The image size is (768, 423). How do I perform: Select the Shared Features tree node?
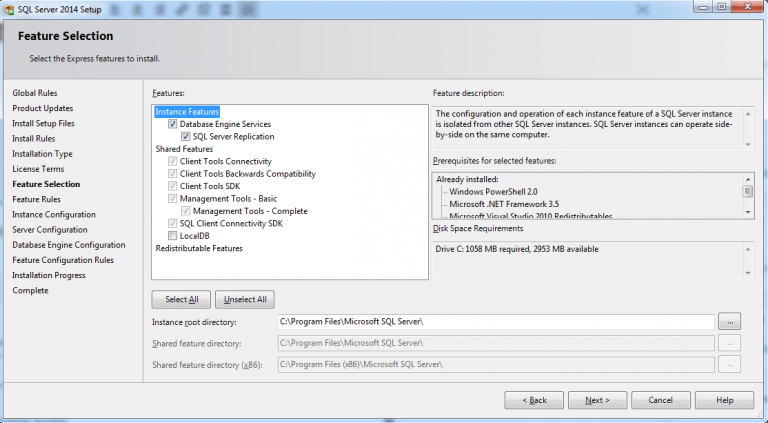tap(184, 149)
